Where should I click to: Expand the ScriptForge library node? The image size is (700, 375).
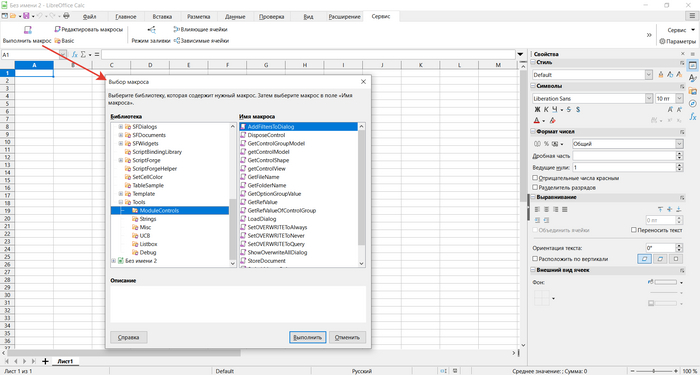(x=121, y=160)
